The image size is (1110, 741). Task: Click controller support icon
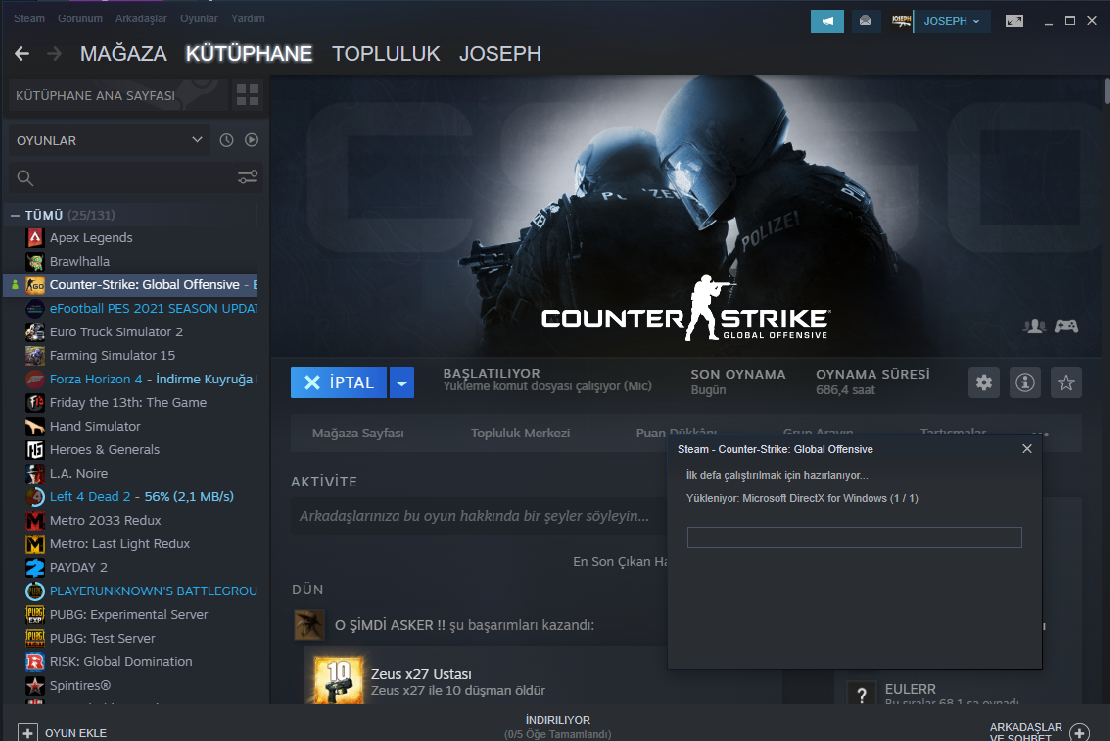[1067, 326]
